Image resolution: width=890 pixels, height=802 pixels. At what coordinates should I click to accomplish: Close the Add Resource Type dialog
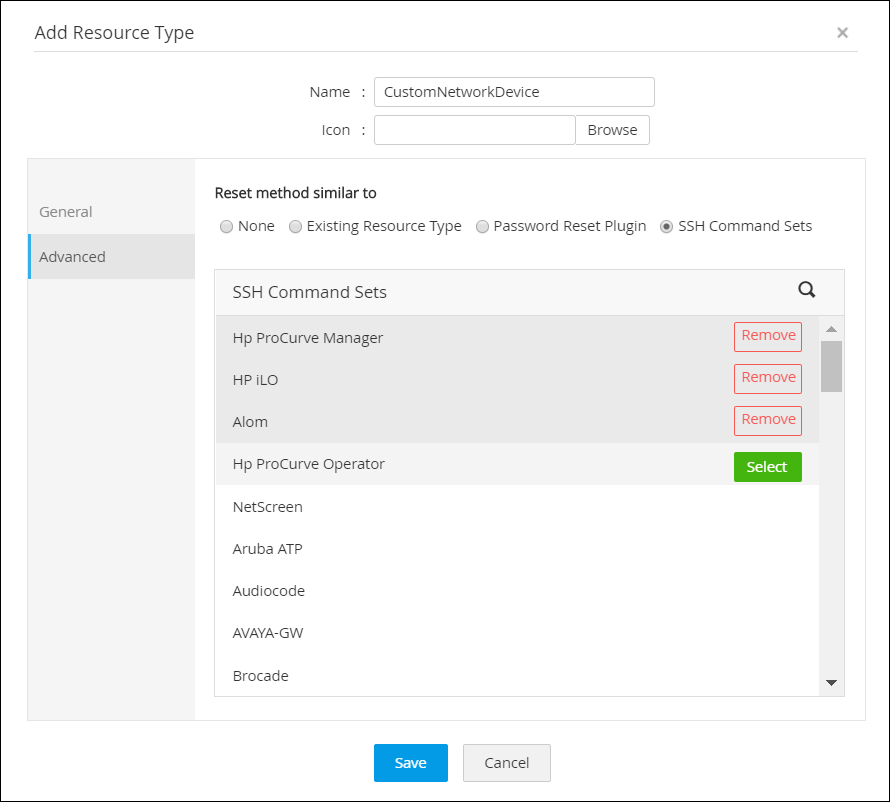(842, 33)
